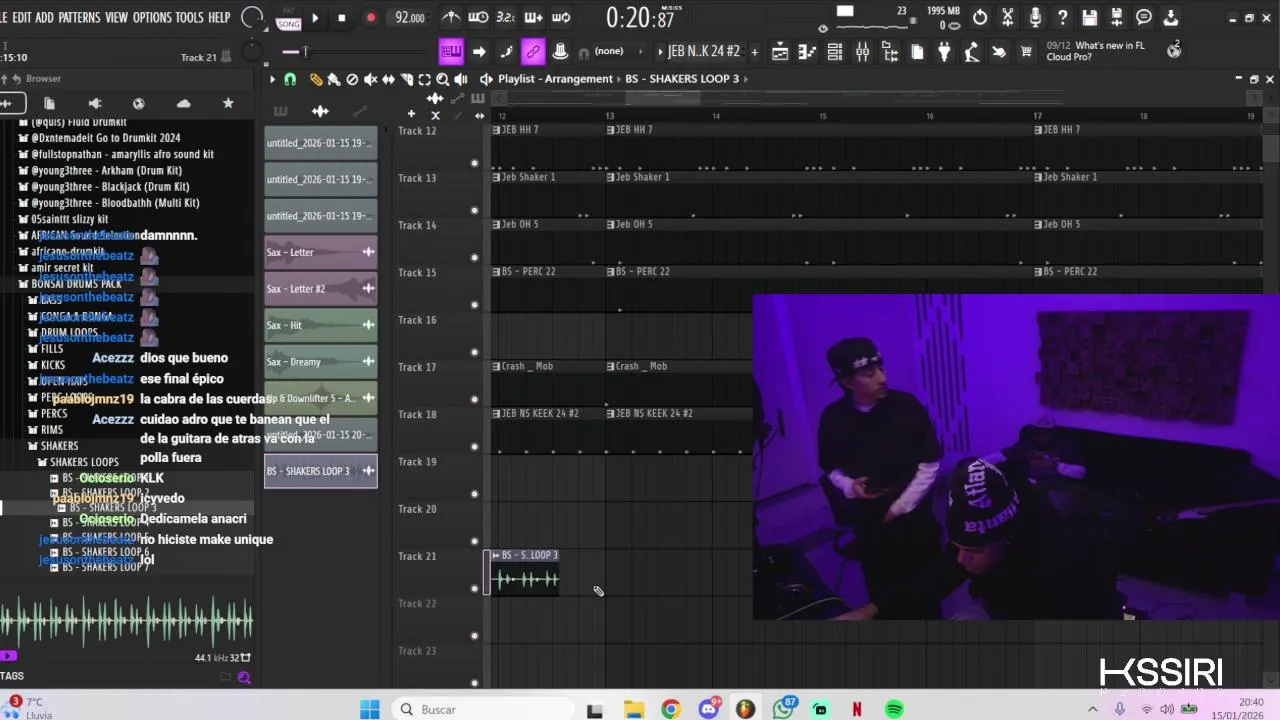Open the piano roll view icon
This screenshot has height=720, width=1280.
[x=808, y=52]
